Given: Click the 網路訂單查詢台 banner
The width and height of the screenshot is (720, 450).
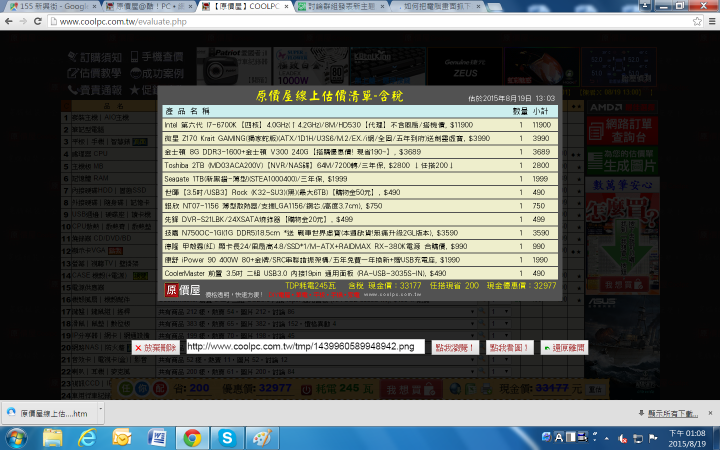Looking at the screenshot, I should 622,130.
